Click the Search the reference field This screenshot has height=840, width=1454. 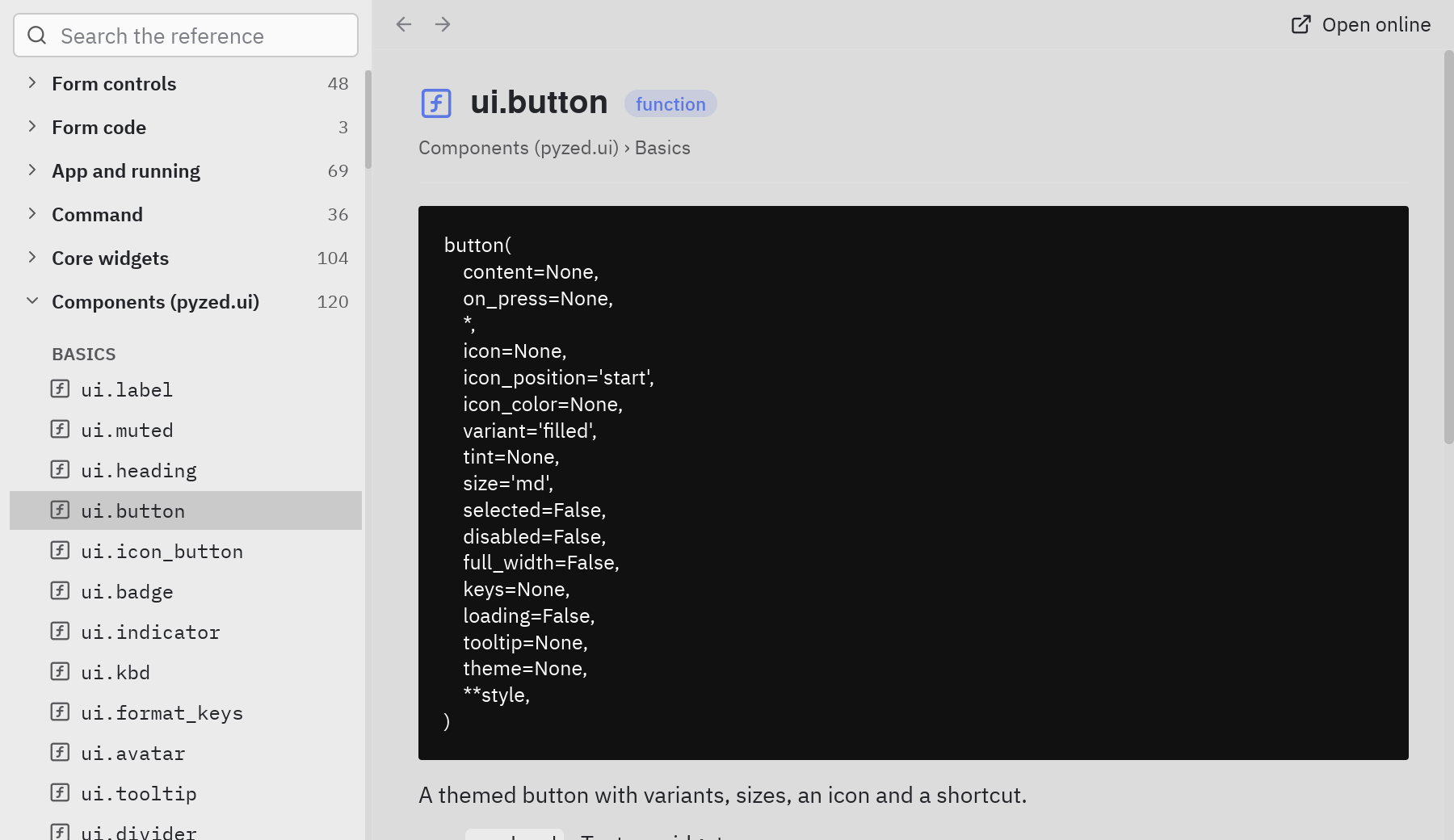tap(186, 36)
